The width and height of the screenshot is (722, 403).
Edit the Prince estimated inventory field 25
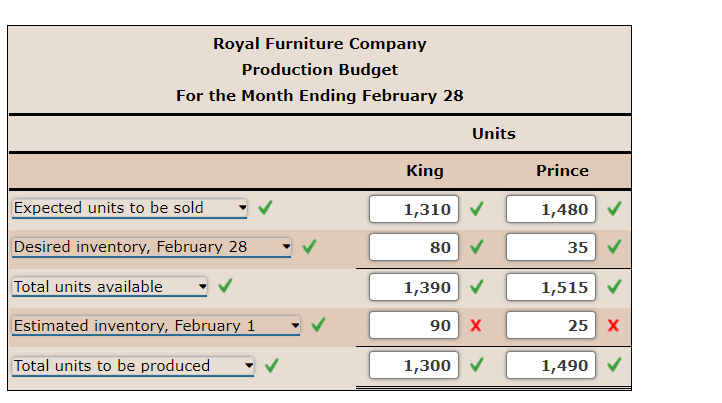click(x=551, y=326)
